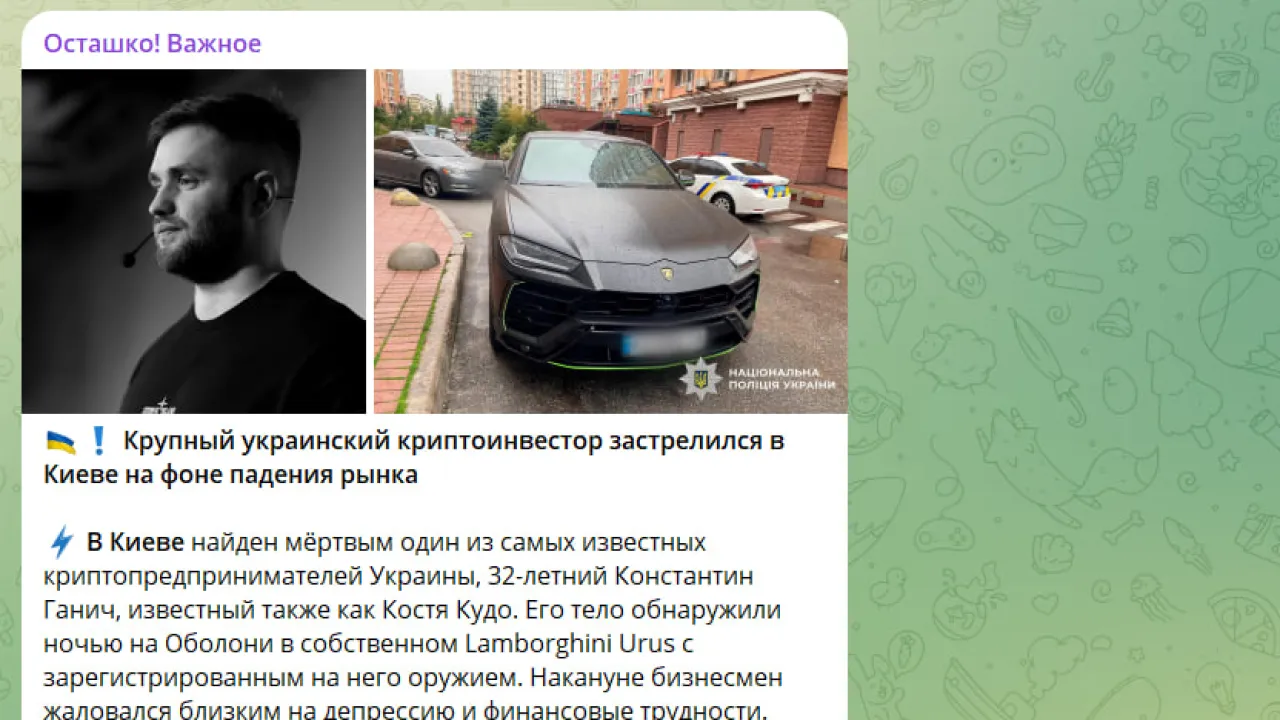Click the headset microphone on the man

(137, 251)
